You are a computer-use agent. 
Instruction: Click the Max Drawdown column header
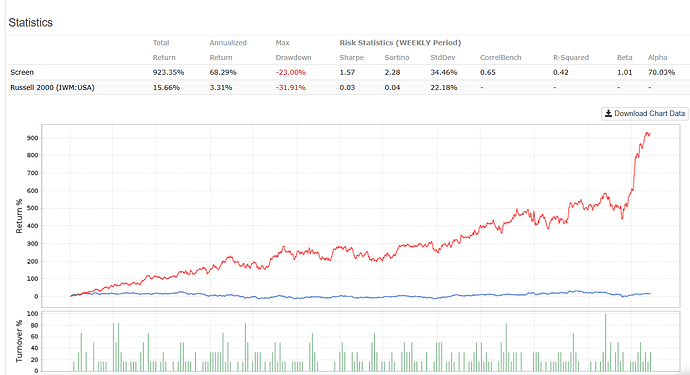pyautogui.click(x=293, y=50)
